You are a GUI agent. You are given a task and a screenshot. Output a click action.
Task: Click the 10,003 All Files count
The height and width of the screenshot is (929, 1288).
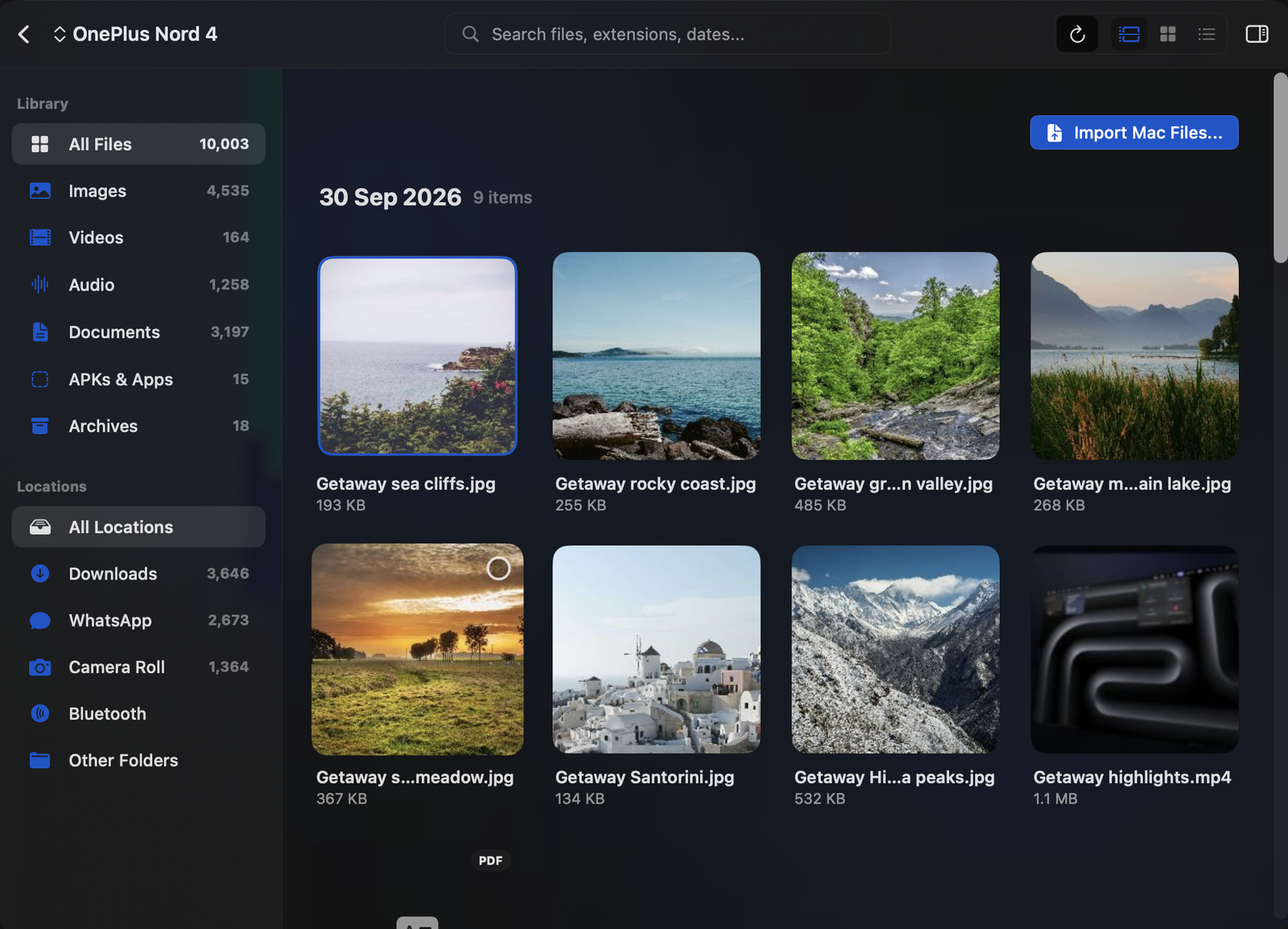224,144
